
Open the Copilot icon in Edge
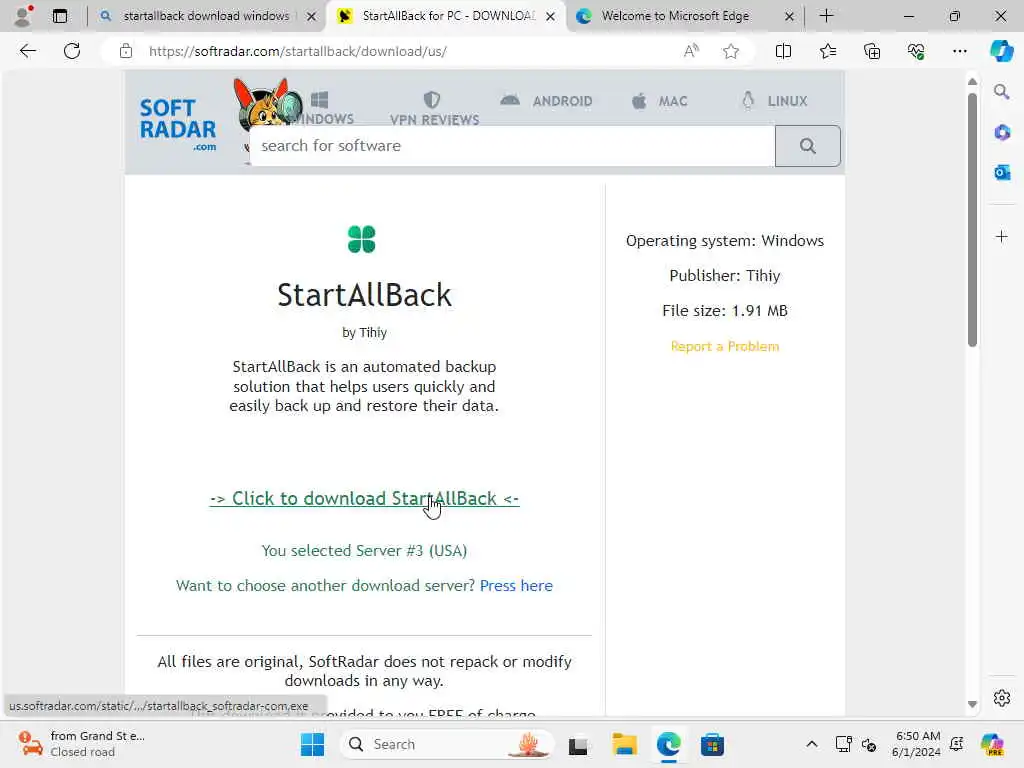point(1001,51)
